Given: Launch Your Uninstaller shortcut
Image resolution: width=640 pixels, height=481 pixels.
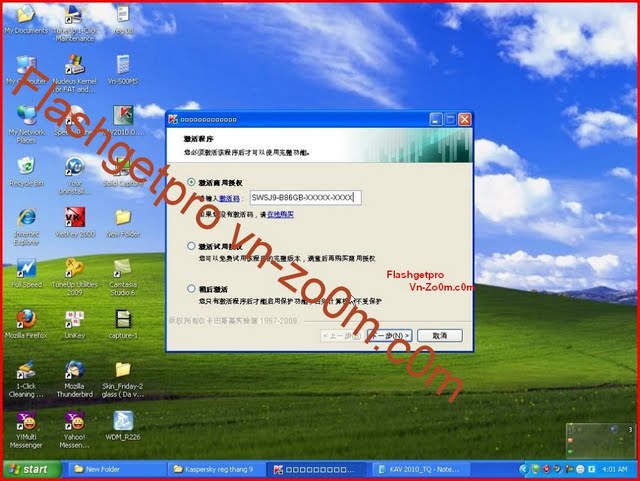Looking at the screenshot, I should click(x=74, y=175).
